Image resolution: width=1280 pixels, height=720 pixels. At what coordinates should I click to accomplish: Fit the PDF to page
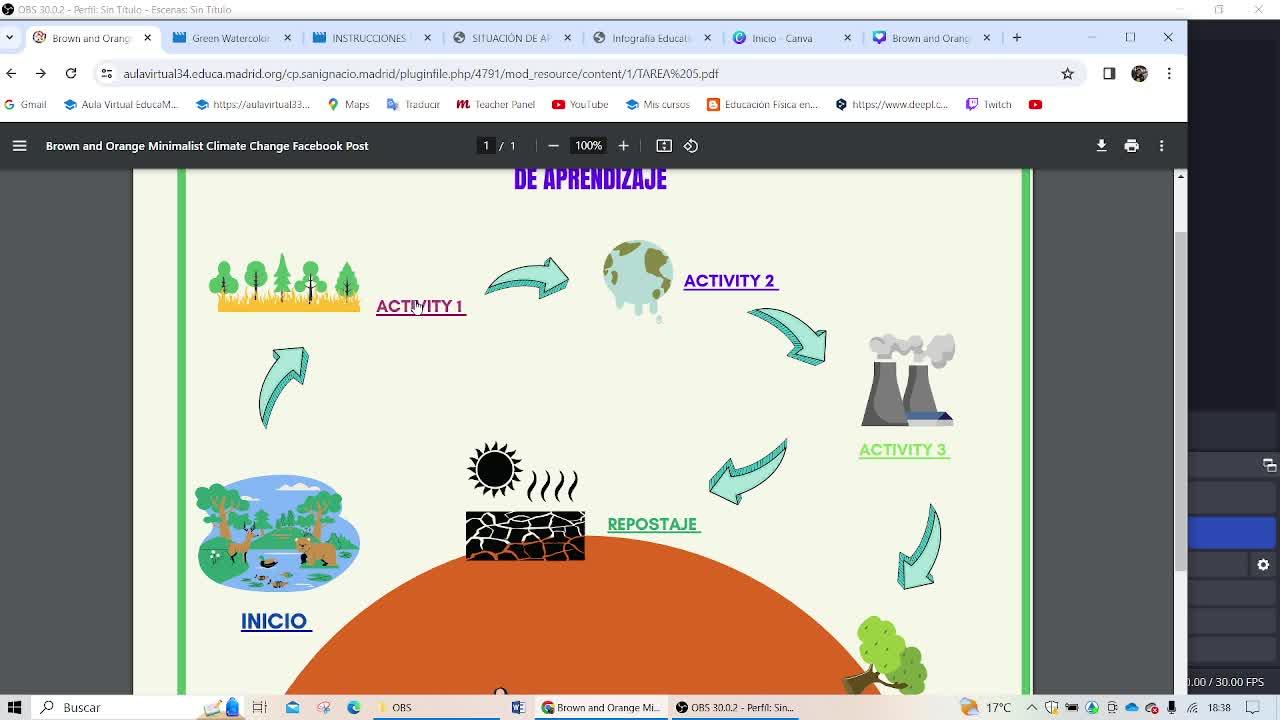click(x=664, y=146)
